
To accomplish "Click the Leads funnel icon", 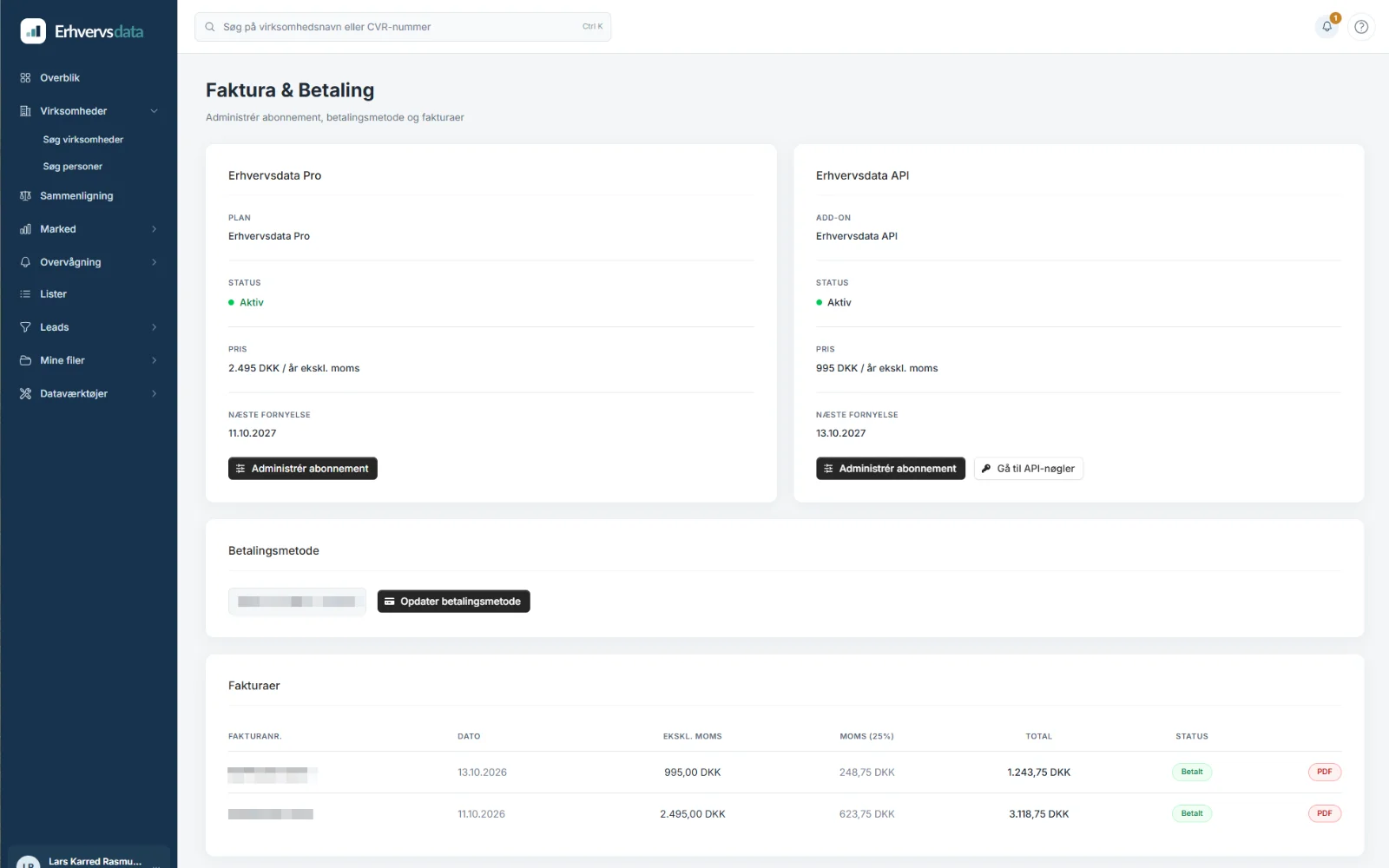I will (x=25, y=327).
